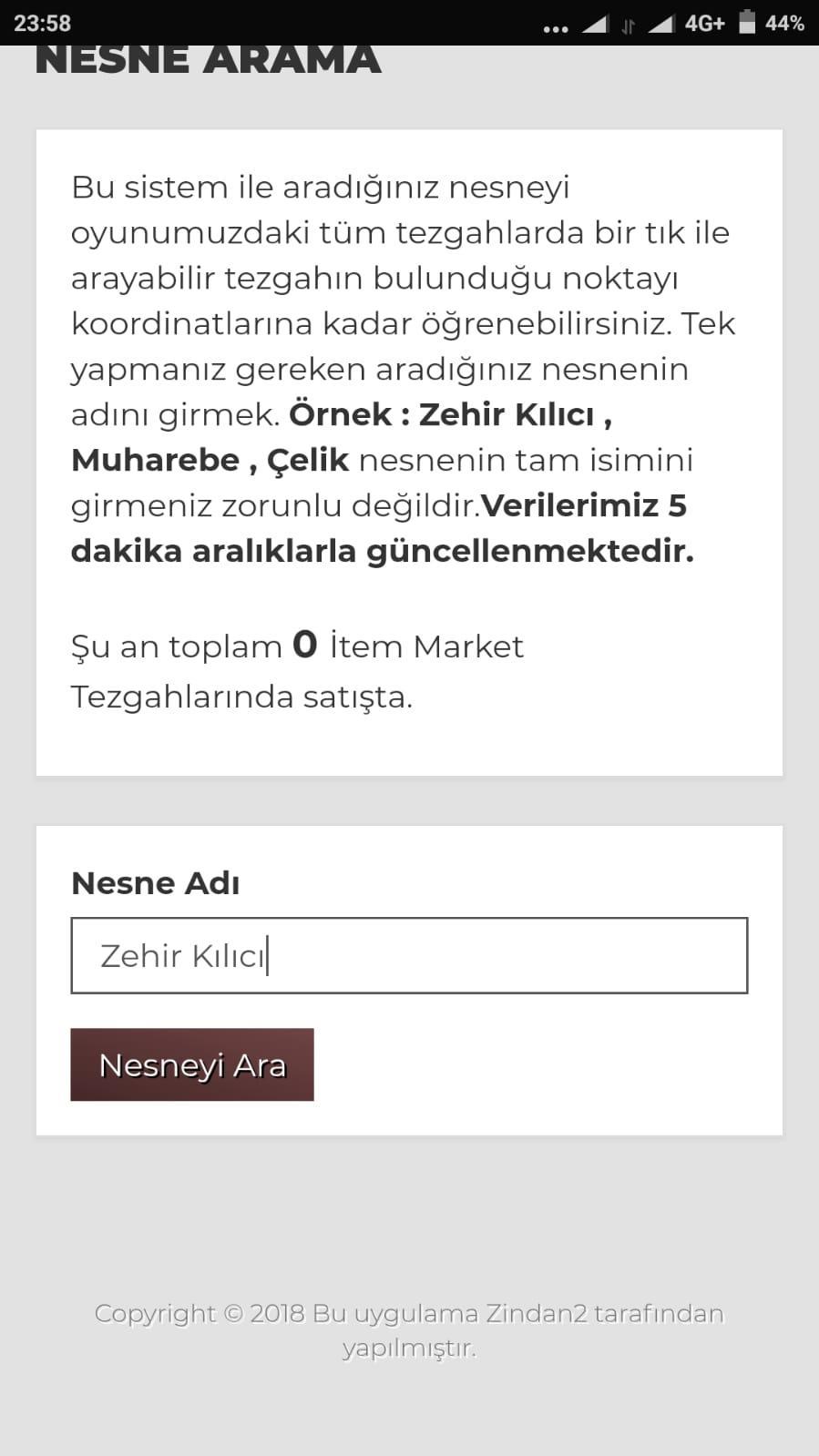
Task: Select the item count showing 0
Action: click(x=305, y=645)
